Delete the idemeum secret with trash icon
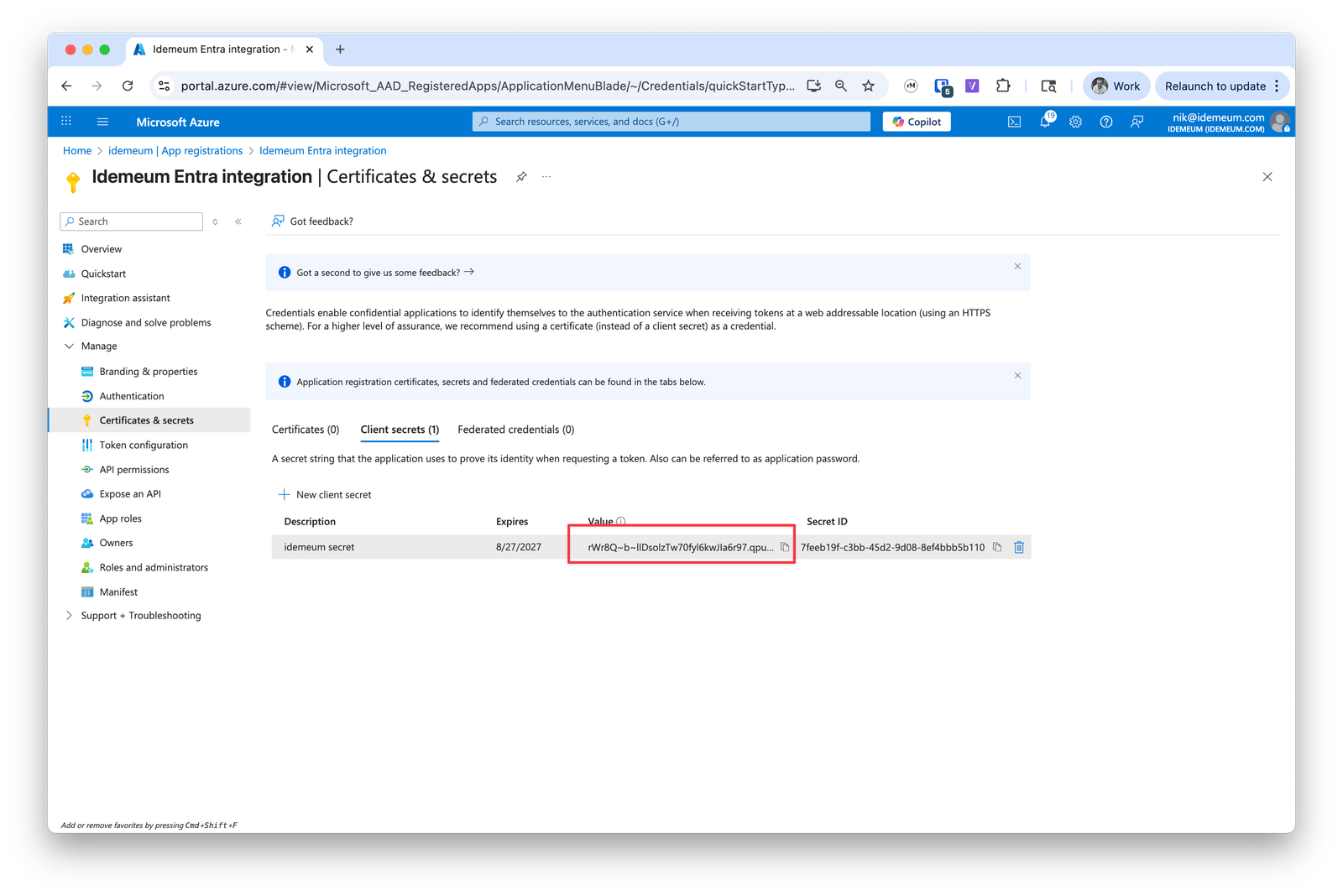 (x=1019, y=547)
